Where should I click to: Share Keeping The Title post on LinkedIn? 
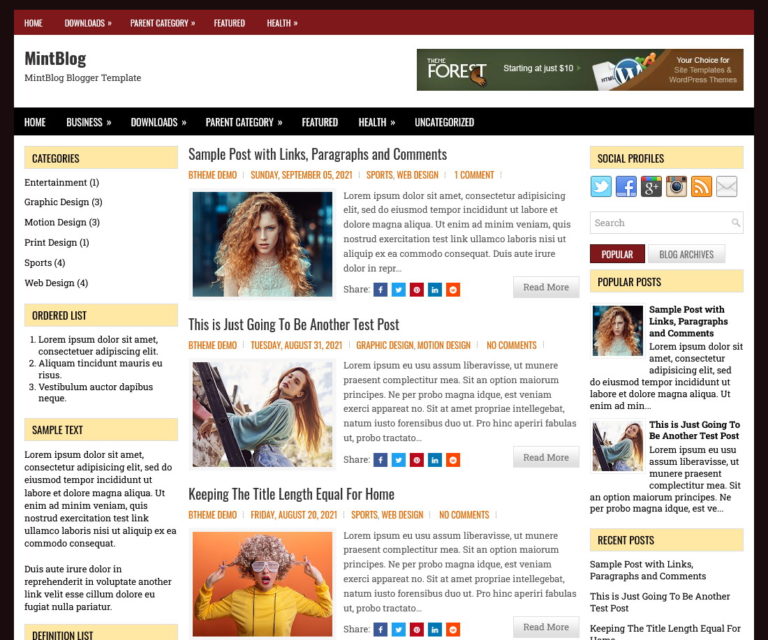pyautogui.click(x=435, y=629)
